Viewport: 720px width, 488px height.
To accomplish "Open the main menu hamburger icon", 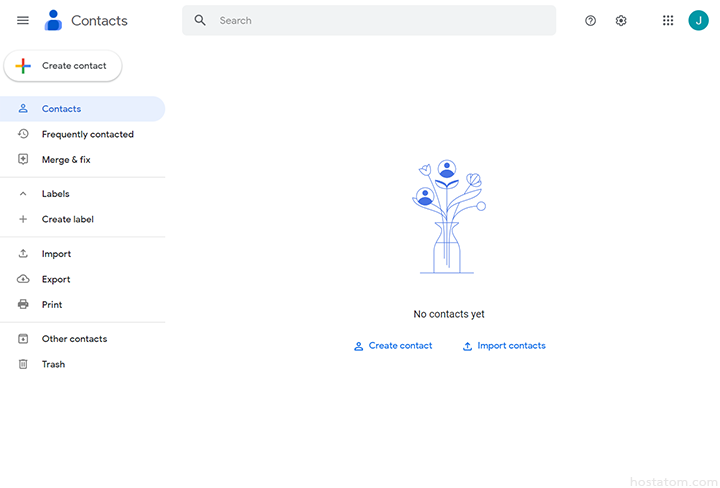I will click(x=23, y=20).
